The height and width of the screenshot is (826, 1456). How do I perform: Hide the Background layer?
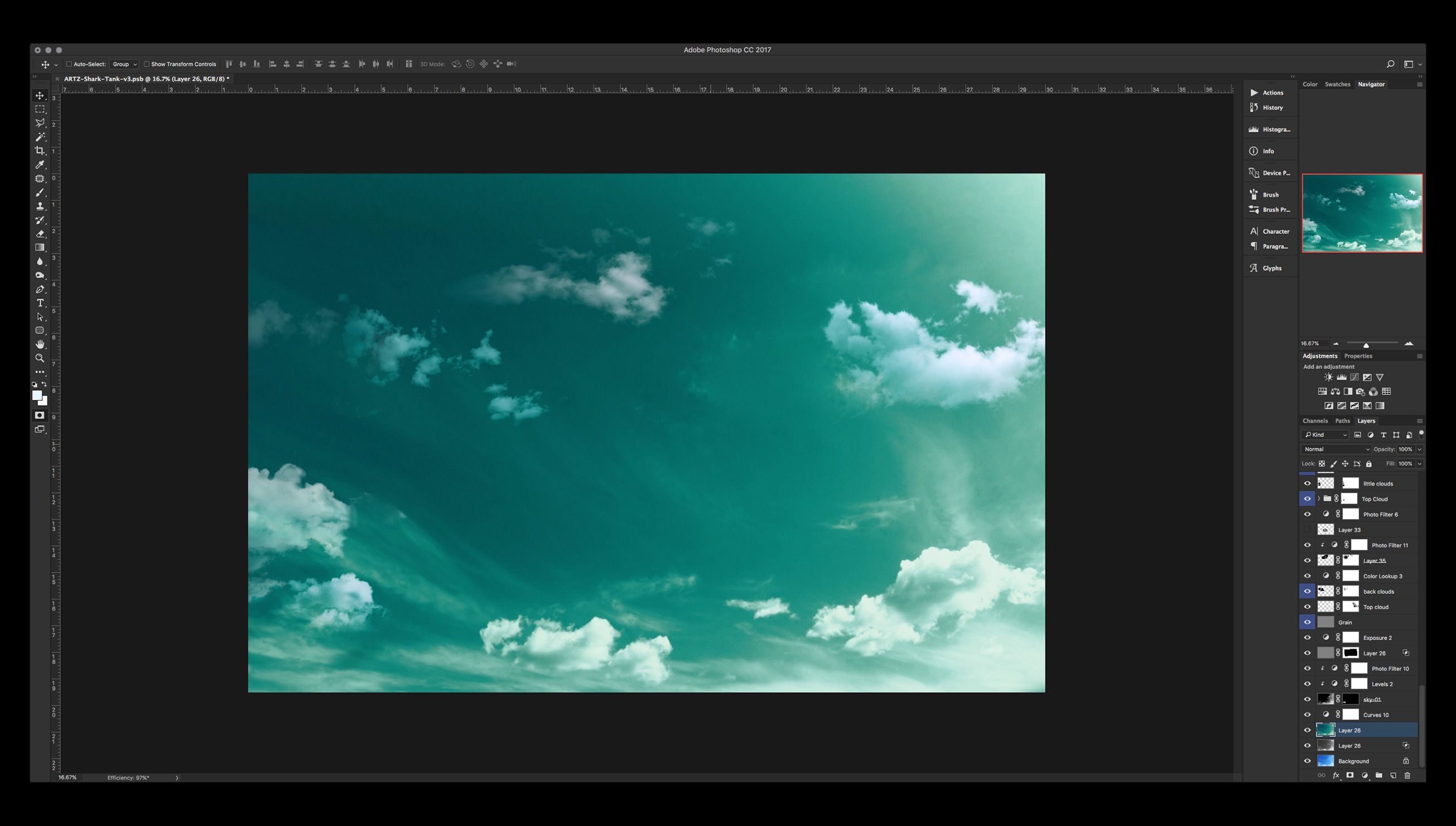pos(1308,761)
